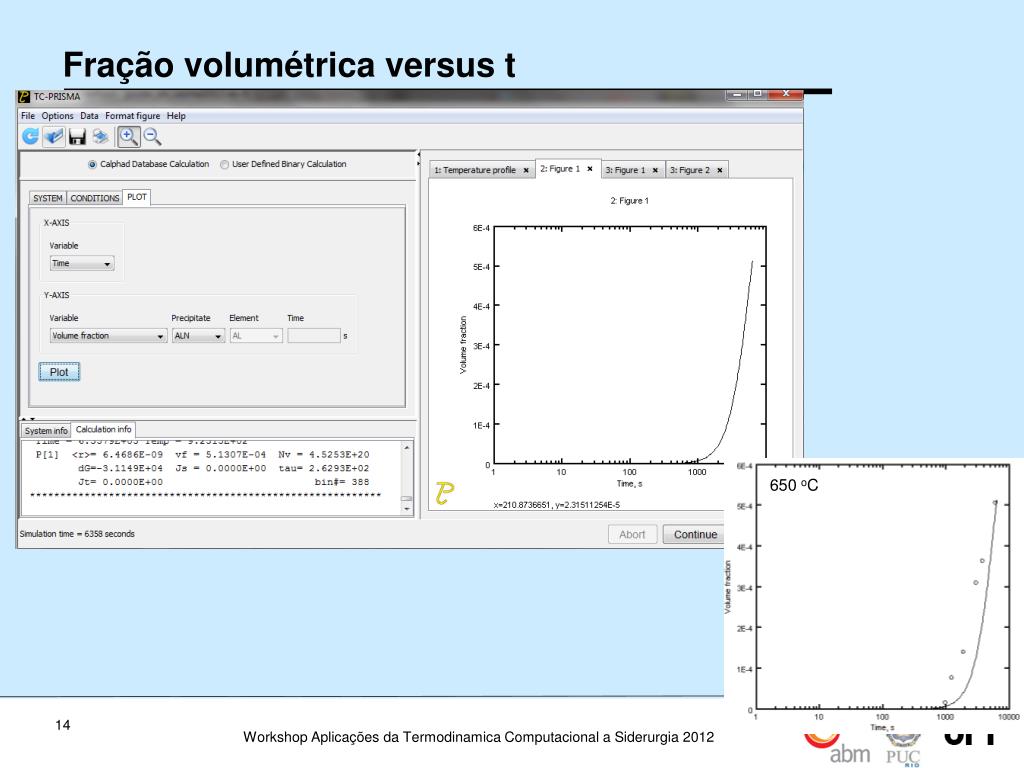Click the floppy disk save icon

point(77,136)
